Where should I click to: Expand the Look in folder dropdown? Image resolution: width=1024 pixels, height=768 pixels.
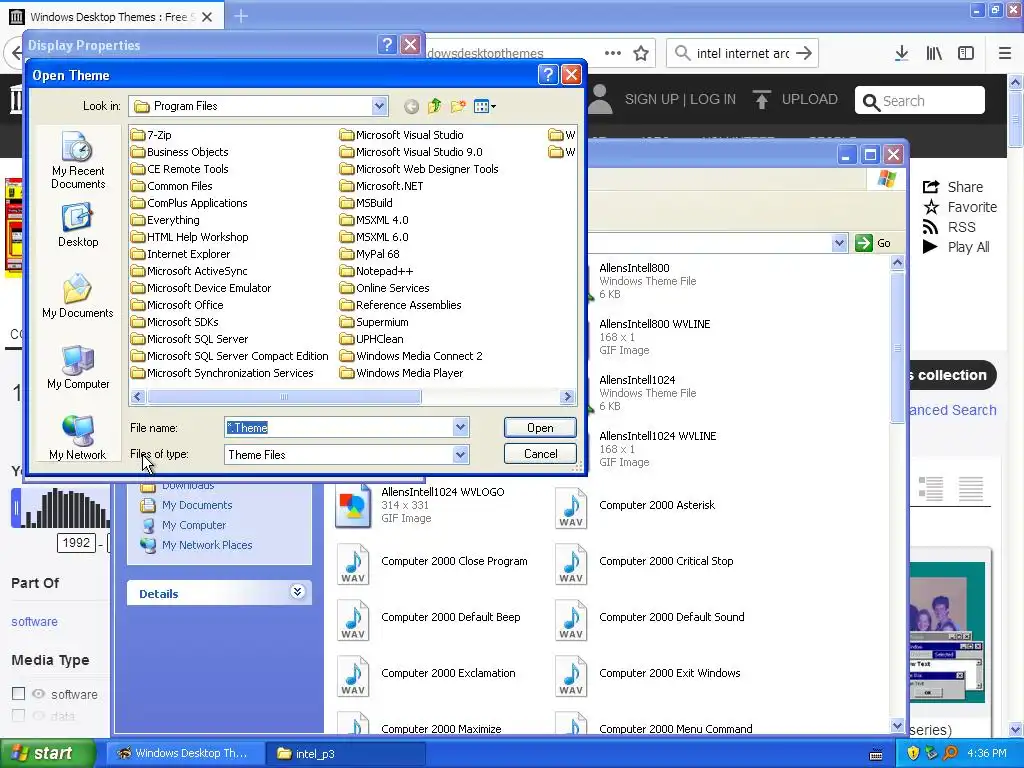tap(379, 106)
